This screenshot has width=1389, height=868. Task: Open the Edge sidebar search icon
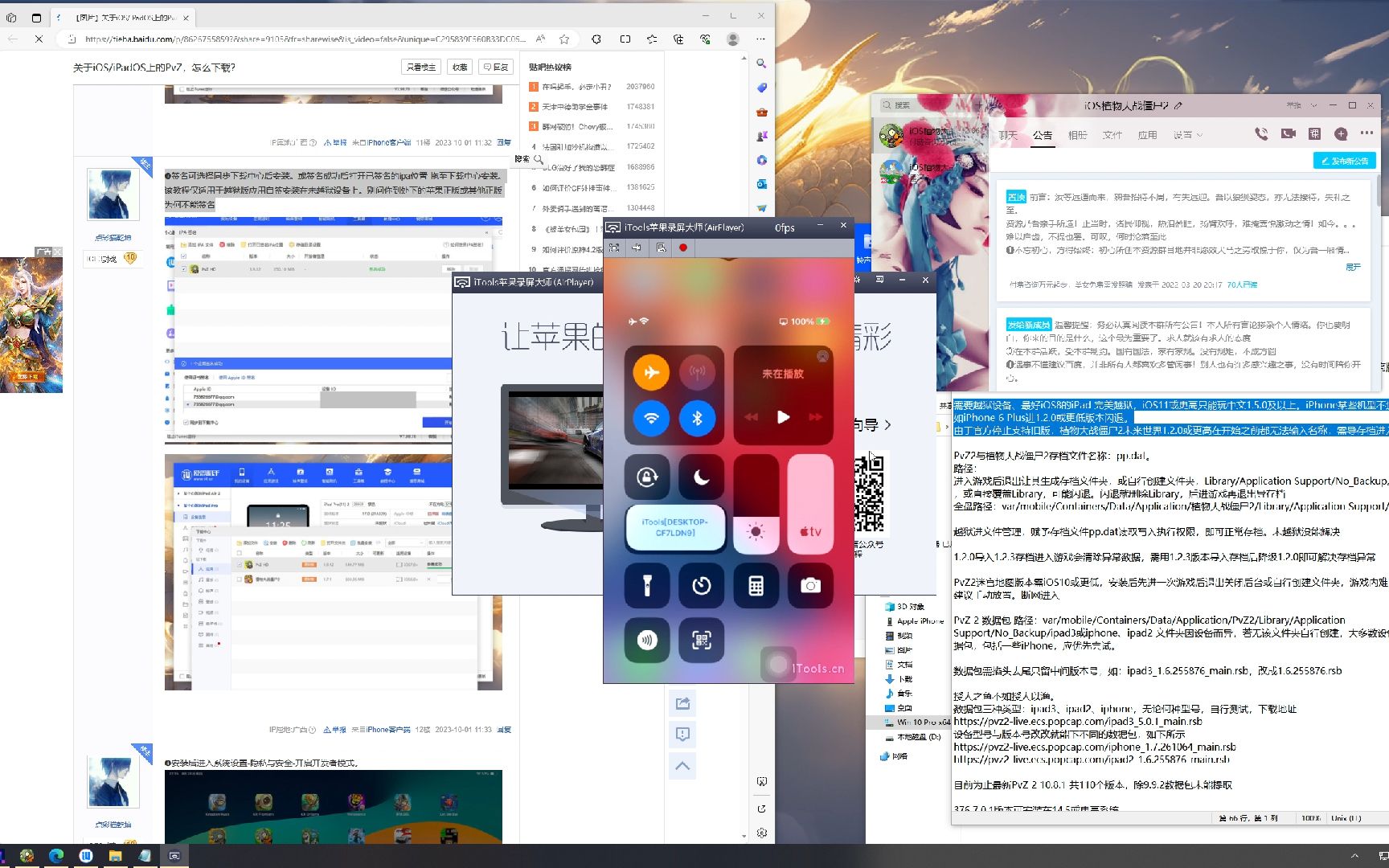click(761, 63)
